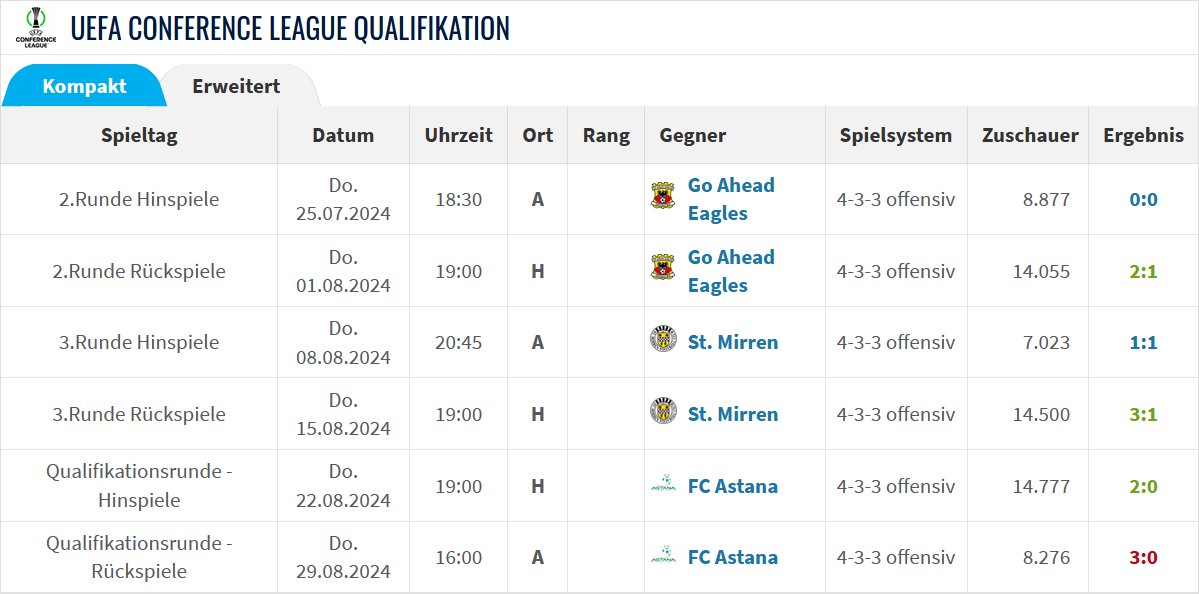Screen dimensions: 1199x594
Task: Click the UEFA Conference League logo
Action: pos(35,28)
